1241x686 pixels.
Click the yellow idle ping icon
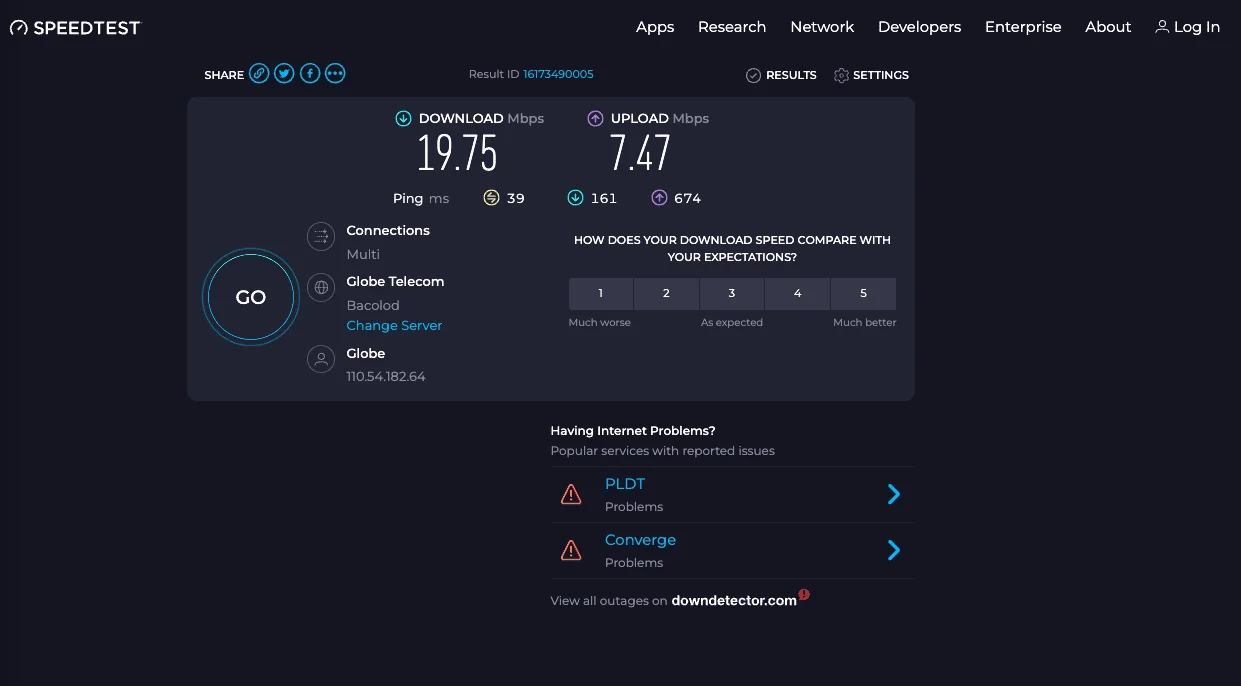[491, 198]
